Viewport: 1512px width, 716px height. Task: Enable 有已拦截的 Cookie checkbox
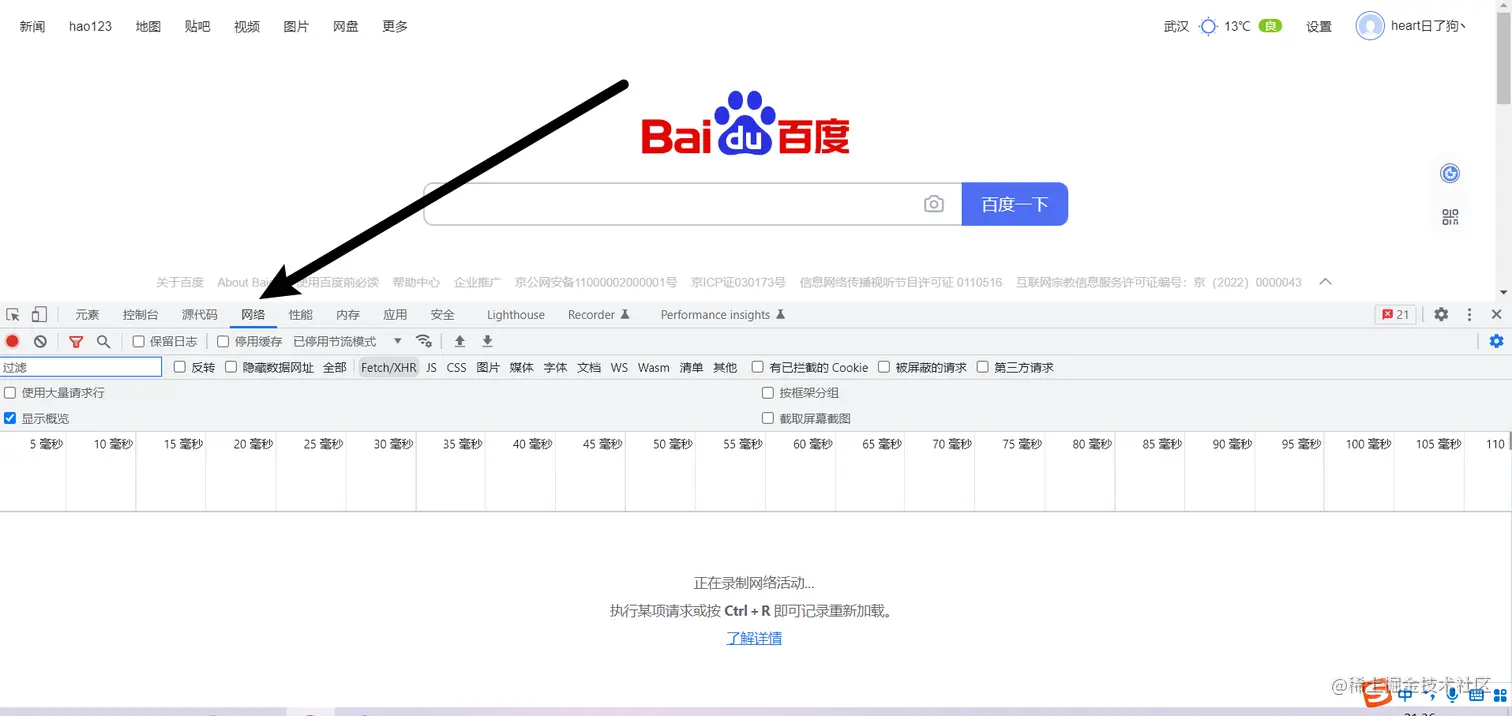click(758, 367)
